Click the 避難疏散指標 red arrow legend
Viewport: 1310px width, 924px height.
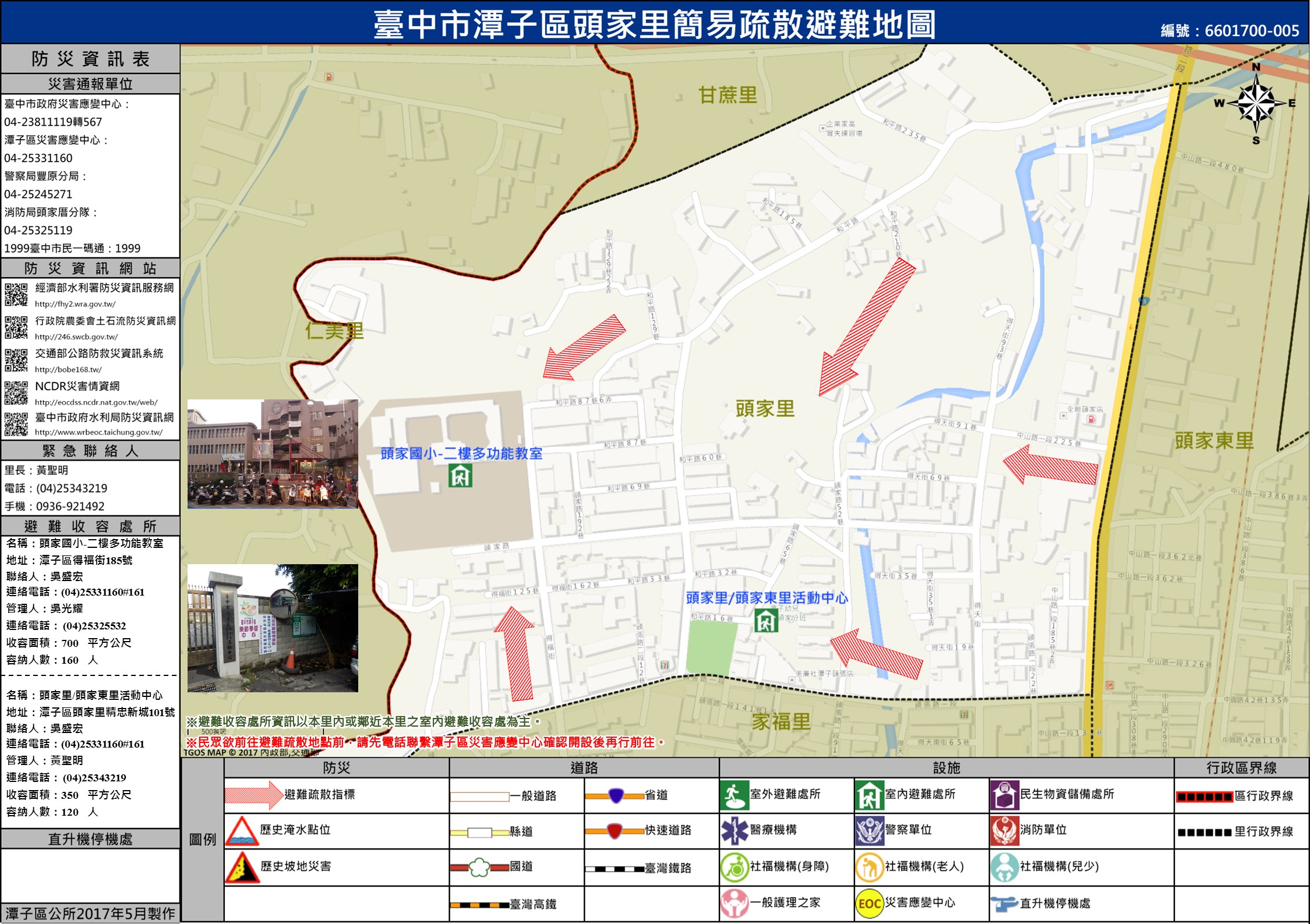tap(253, 795)
